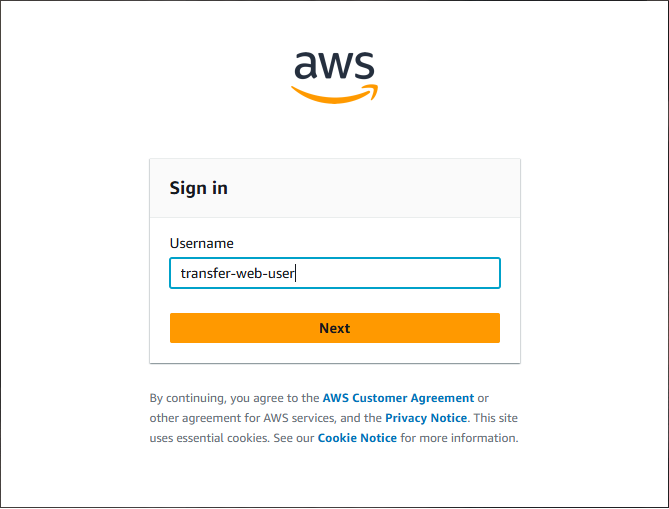Click the Sign in heading

[199, 188]
